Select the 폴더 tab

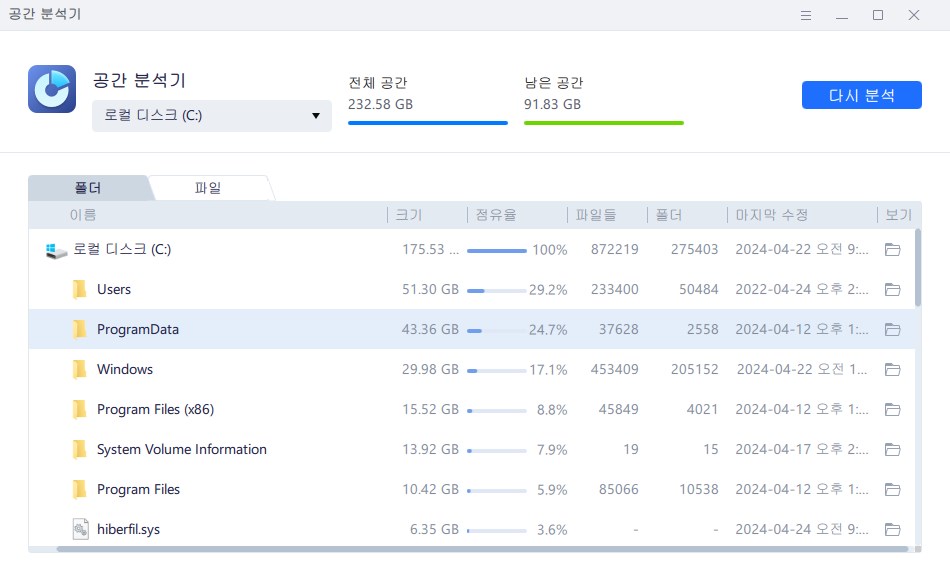point(88,188)
